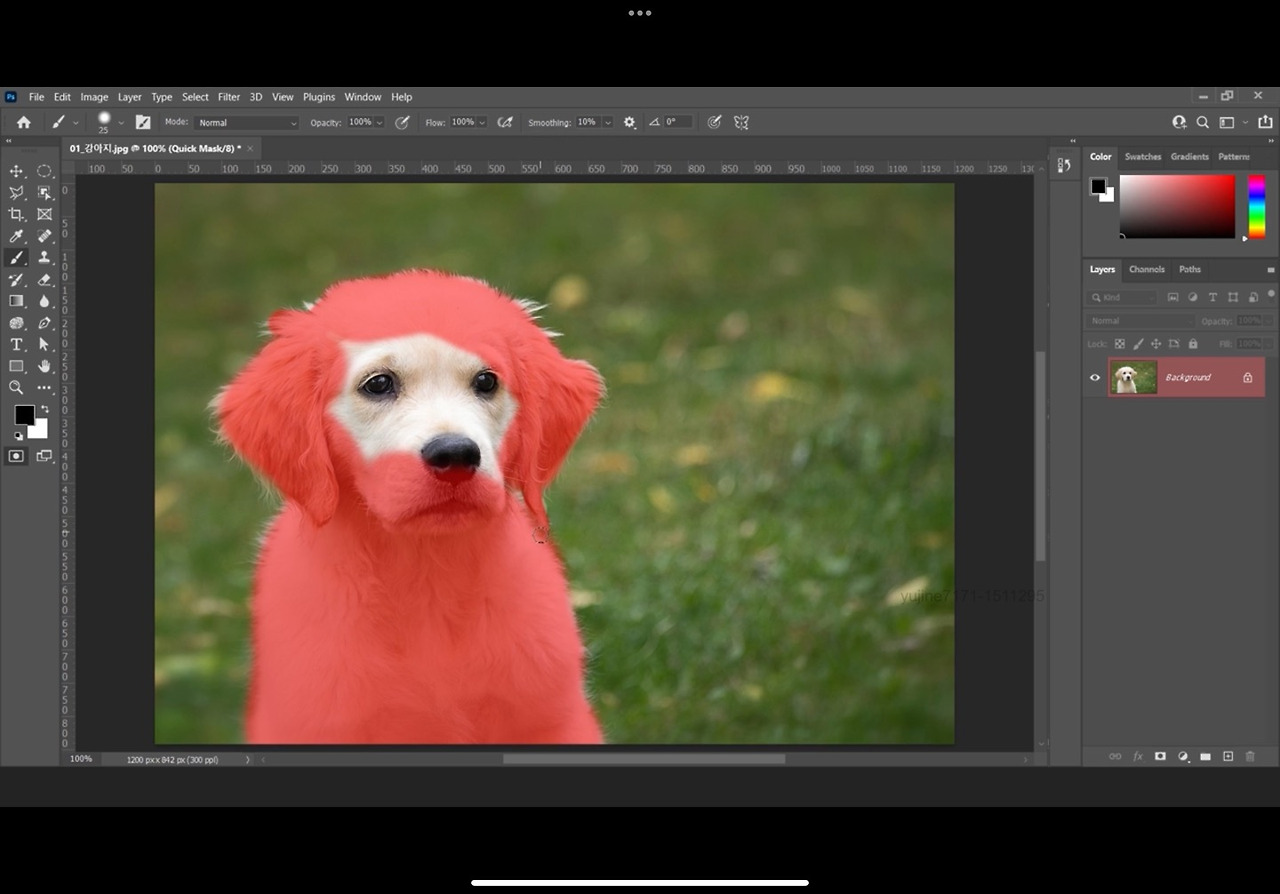Toggle lock image pixels
The image size is (1280, 894).
pyautogui.click(x=1138, y=344)
